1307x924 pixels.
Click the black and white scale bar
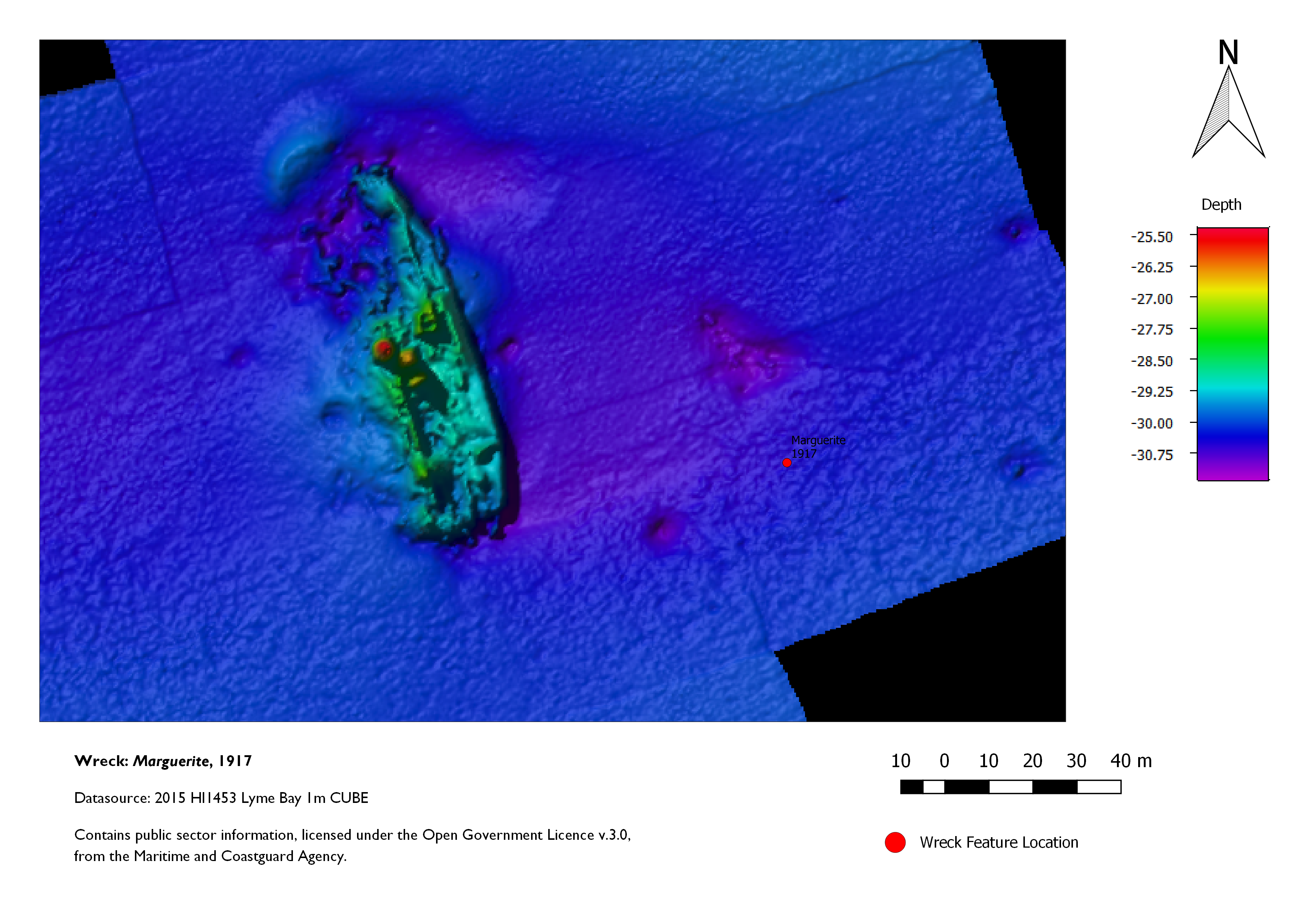(x=1010, y=787)
